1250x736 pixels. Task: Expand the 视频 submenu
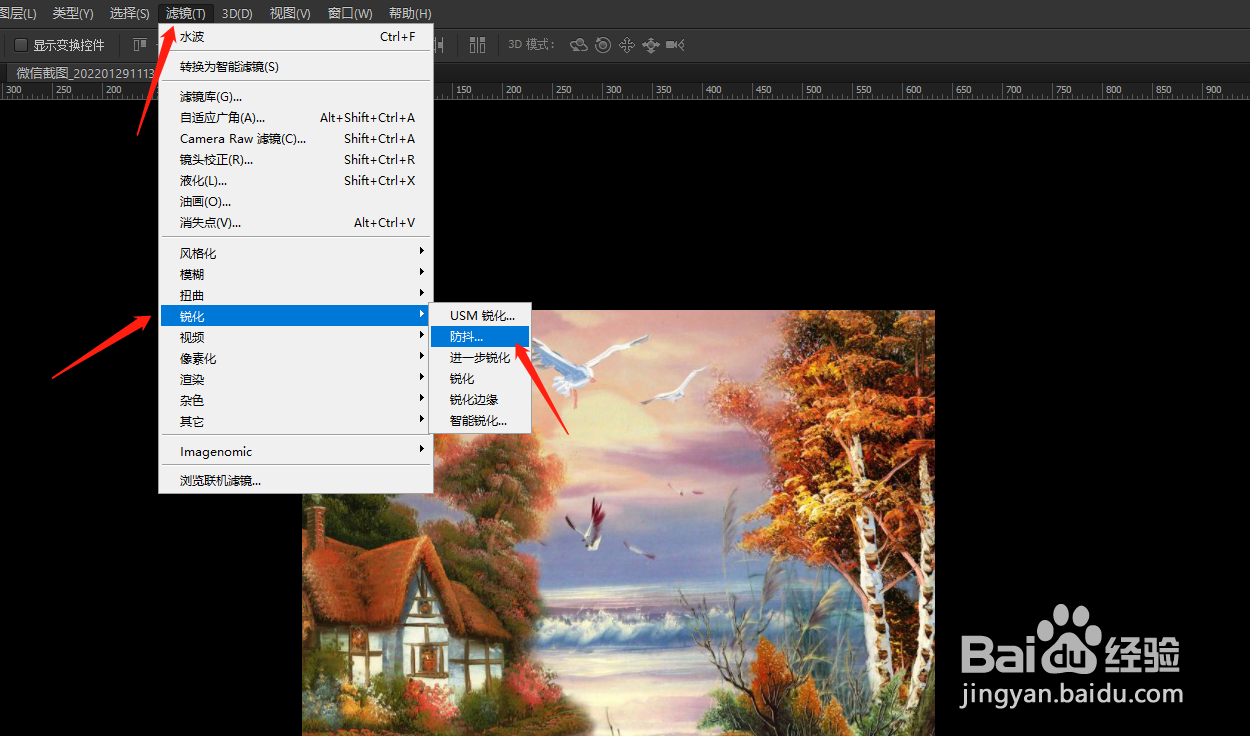pyautogui.click(x=296, y=337)
